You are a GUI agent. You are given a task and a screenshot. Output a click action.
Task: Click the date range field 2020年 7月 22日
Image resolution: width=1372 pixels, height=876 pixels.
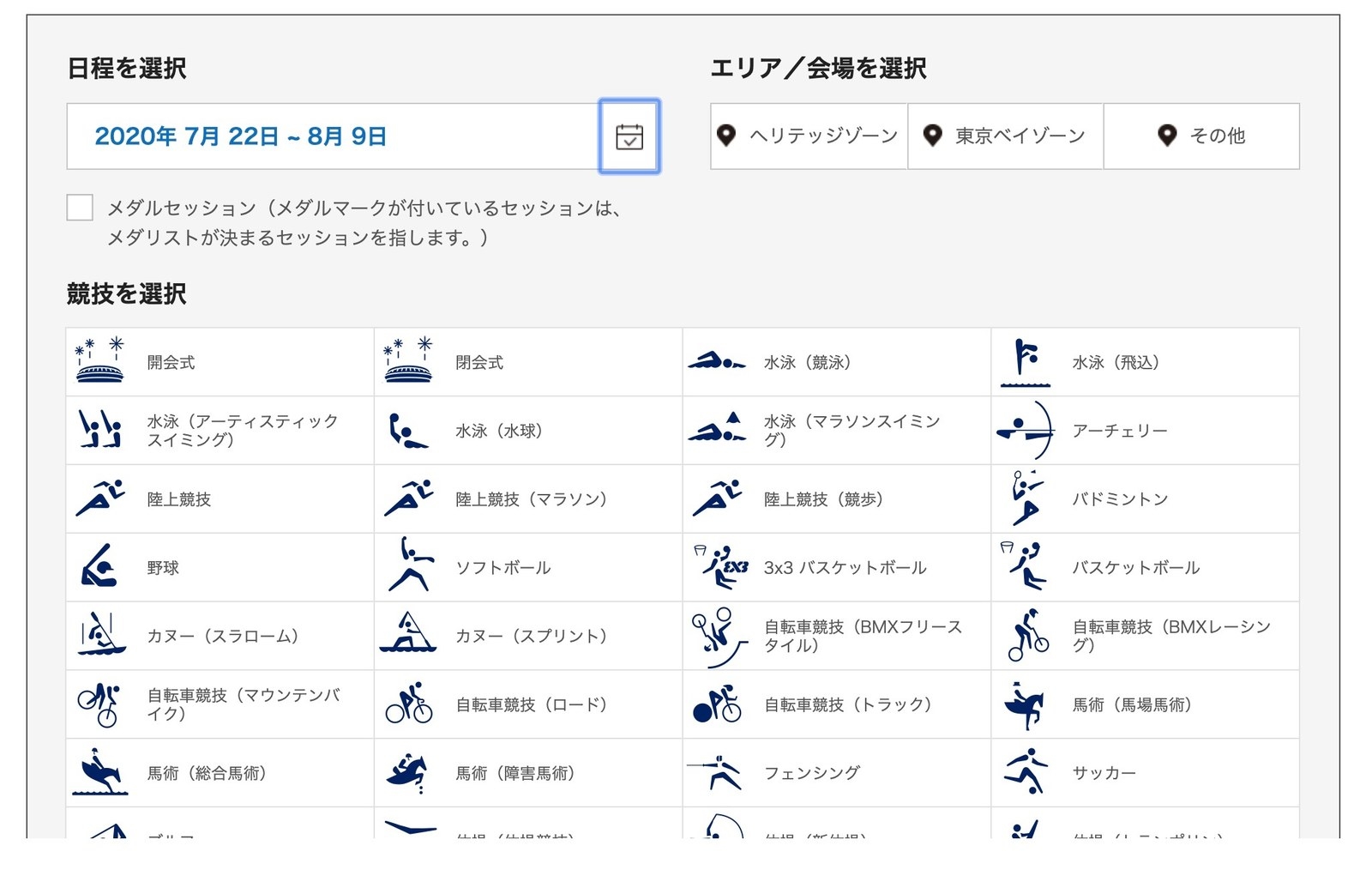(333, 136)
